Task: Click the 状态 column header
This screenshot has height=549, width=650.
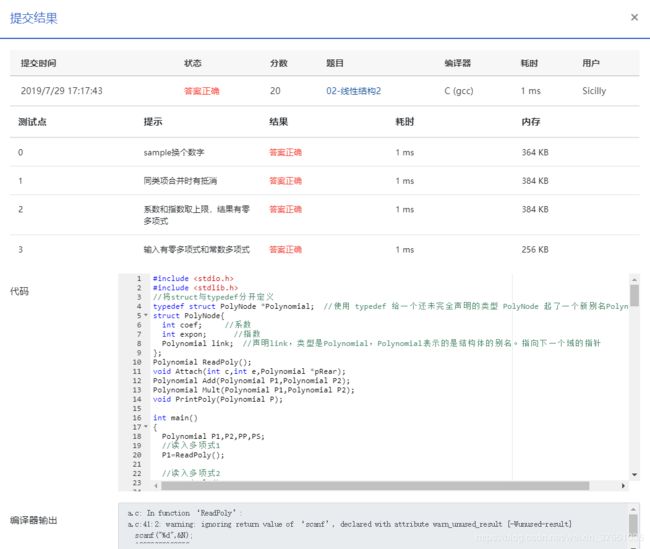Action: tap(192, 63)
